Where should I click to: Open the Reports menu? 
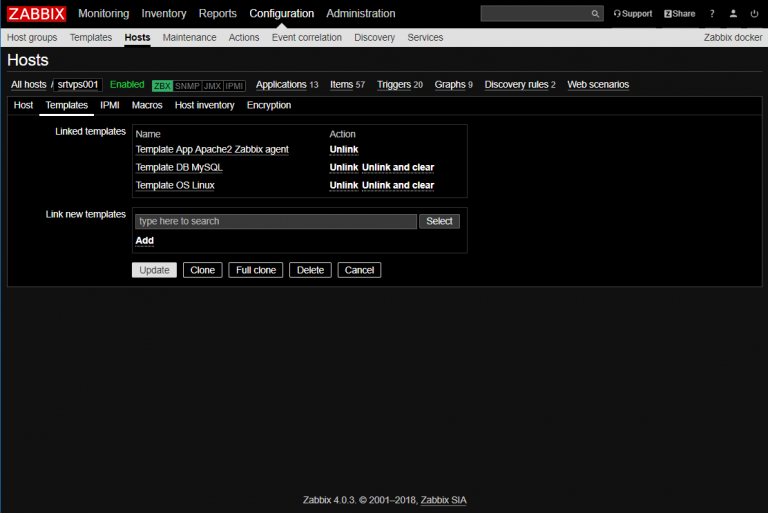tap(217, 14)
